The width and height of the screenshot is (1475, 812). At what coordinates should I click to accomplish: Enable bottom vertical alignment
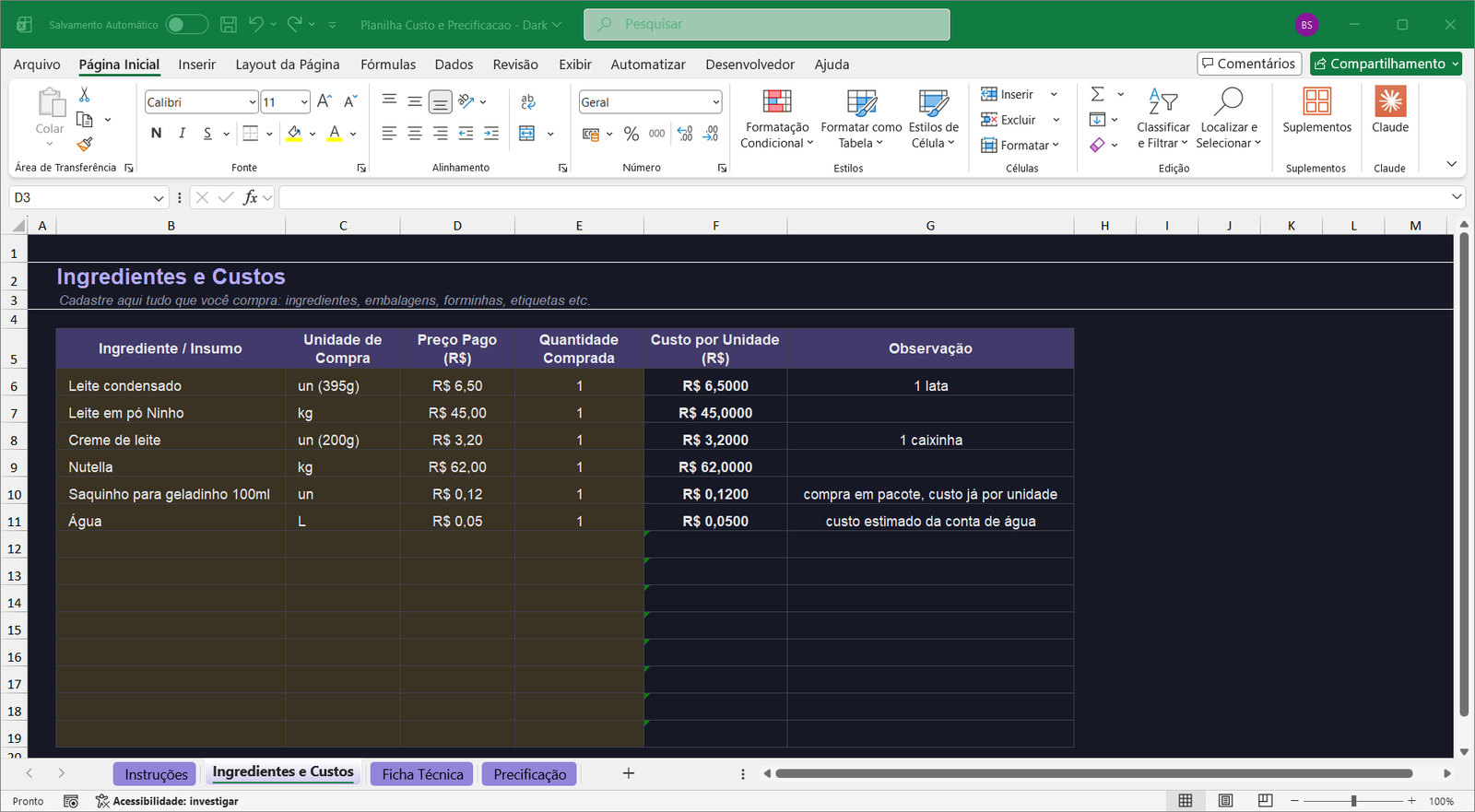click(441, 101)
